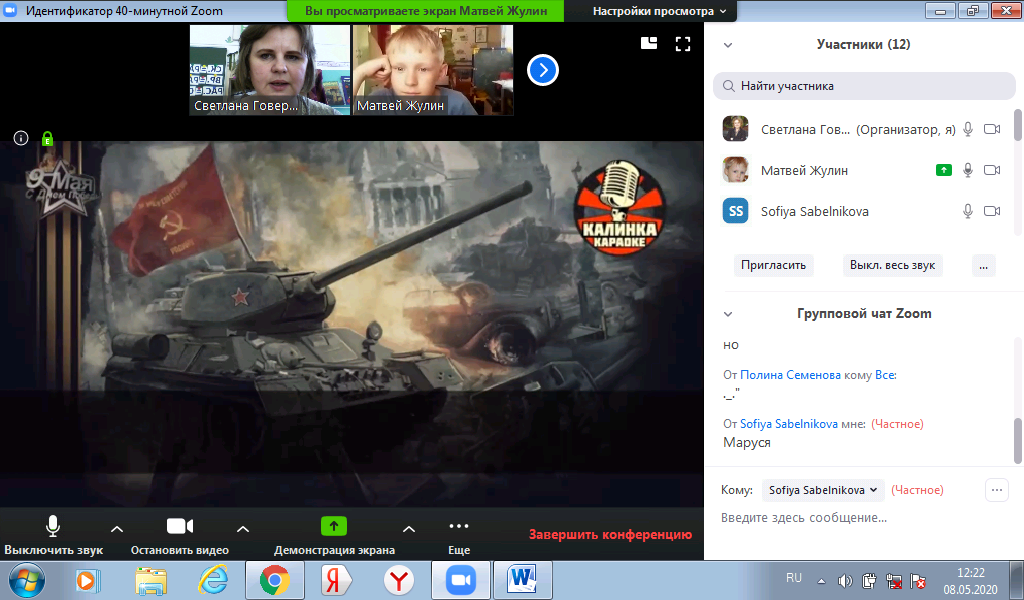Open chat options ellipsis button

tap(997, 490)
